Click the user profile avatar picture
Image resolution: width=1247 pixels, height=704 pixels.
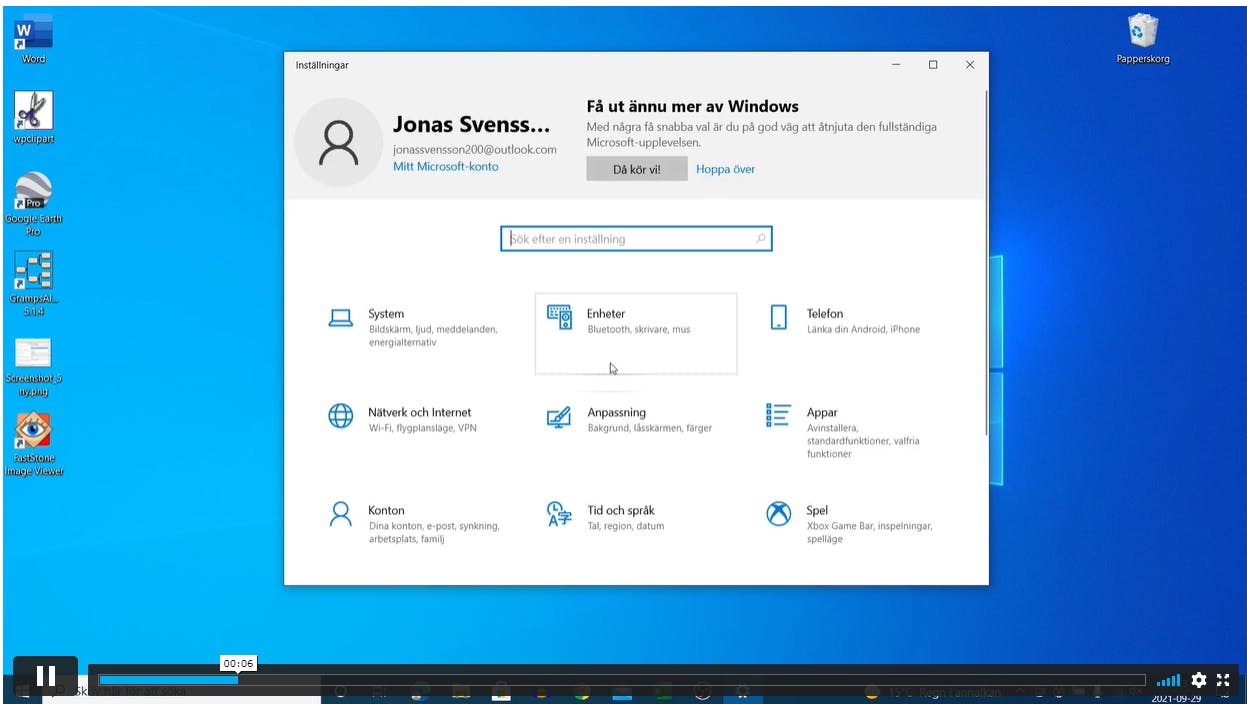point(339,143)
